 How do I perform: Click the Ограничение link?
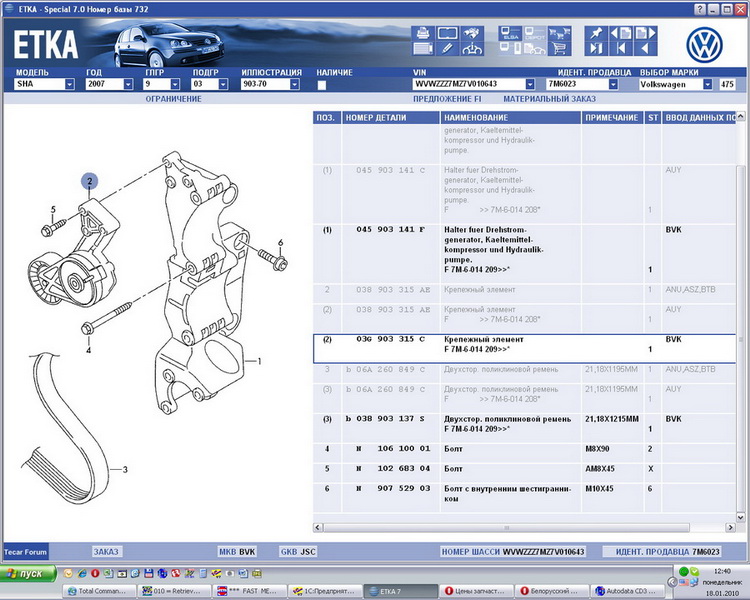tap(174, 99)
